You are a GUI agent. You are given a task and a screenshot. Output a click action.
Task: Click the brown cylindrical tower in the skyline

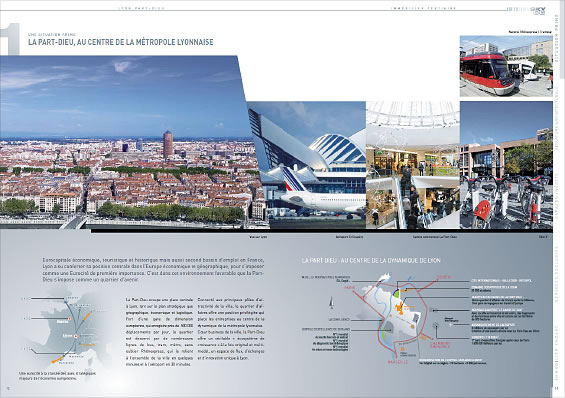[x=168, y=144]
